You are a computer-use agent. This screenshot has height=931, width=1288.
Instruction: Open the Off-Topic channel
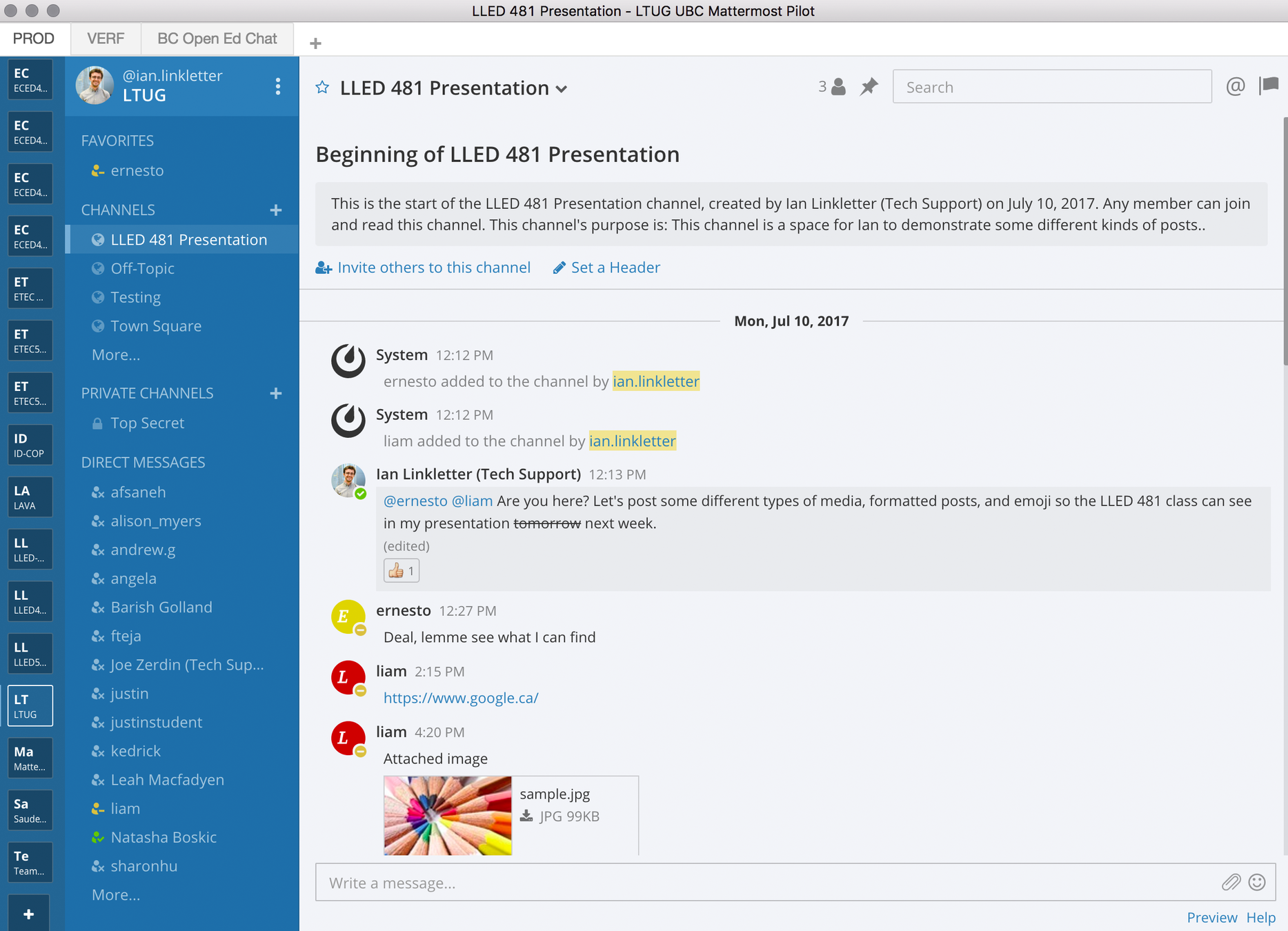tap(142, 268)
